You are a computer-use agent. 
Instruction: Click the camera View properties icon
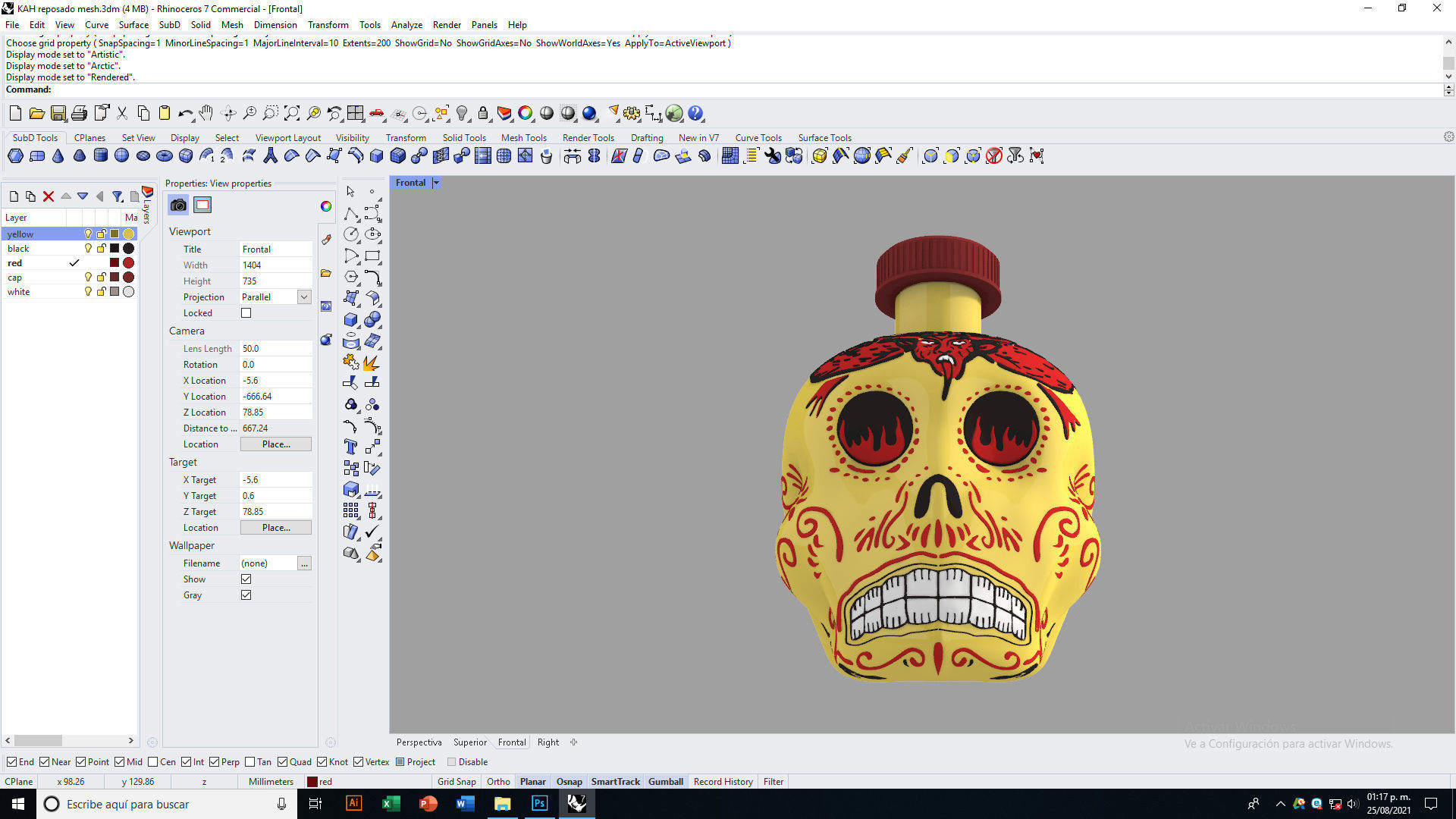(178, 205)
